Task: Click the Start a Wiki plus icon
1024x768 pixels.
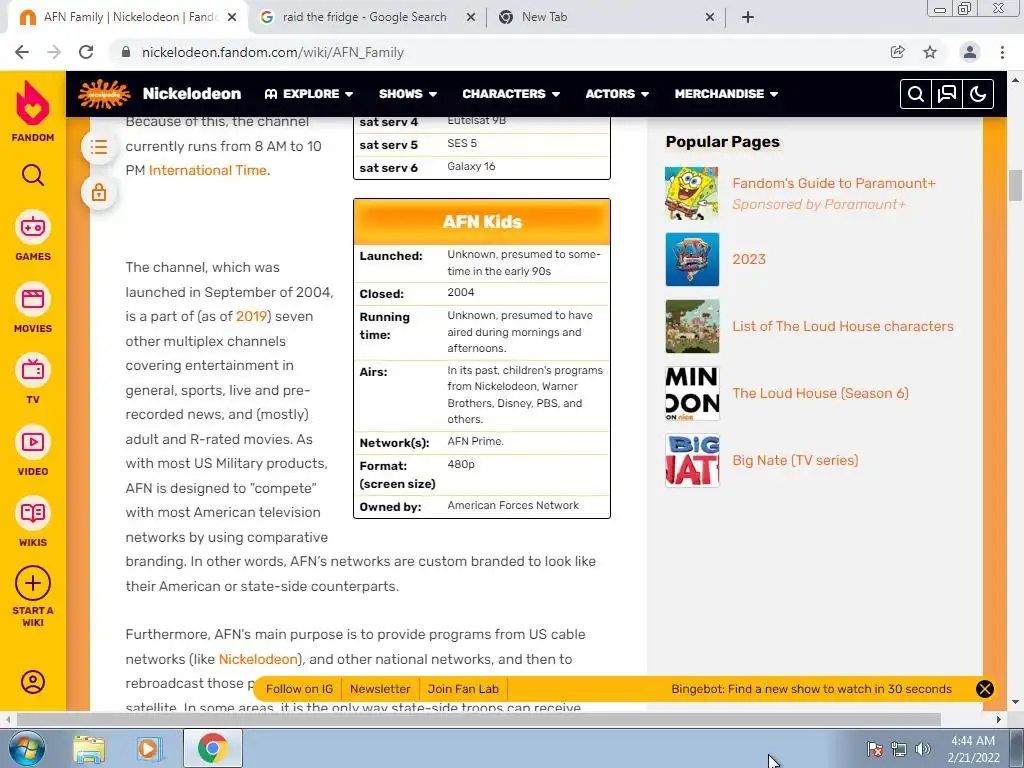Action: click(x=33, y=583)
